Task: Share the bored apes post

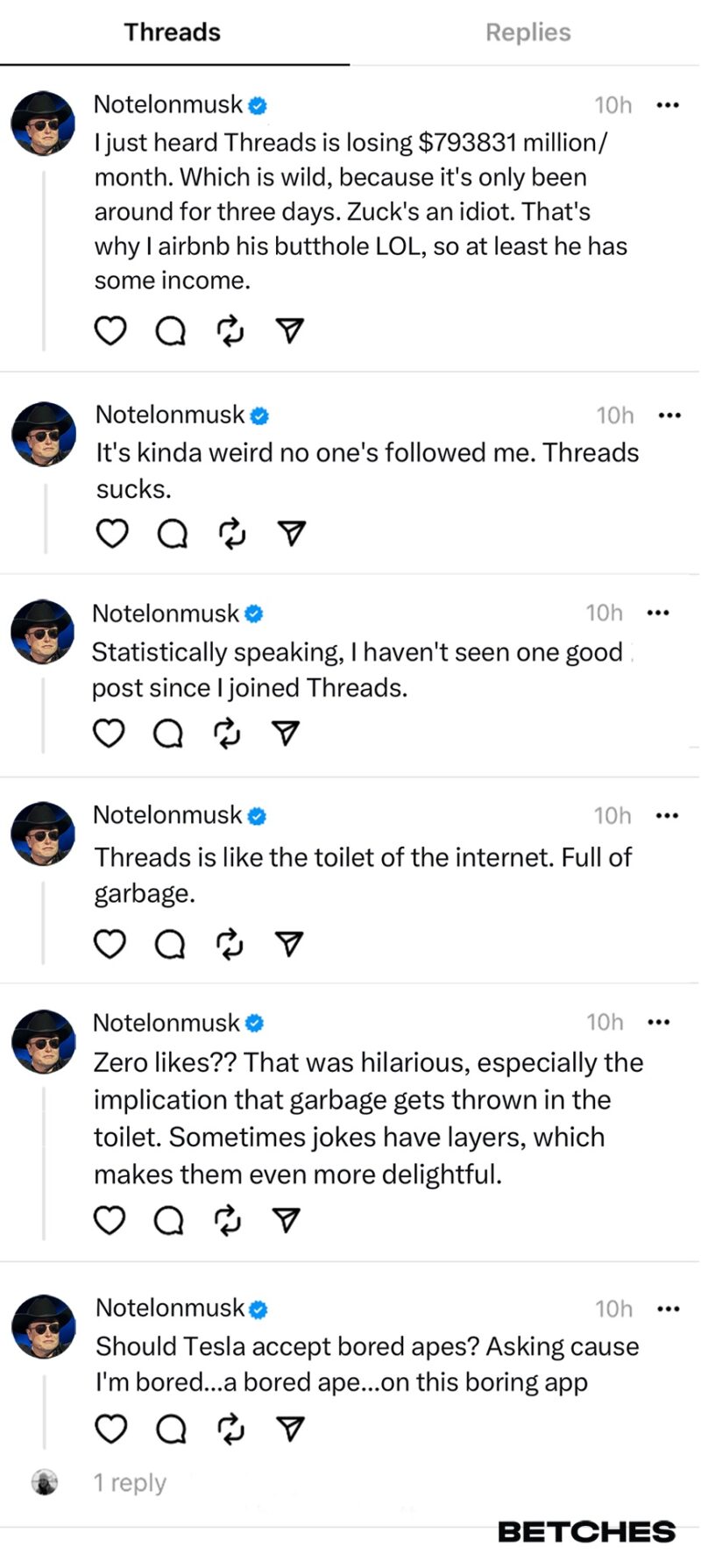Action: point(288,1428)
